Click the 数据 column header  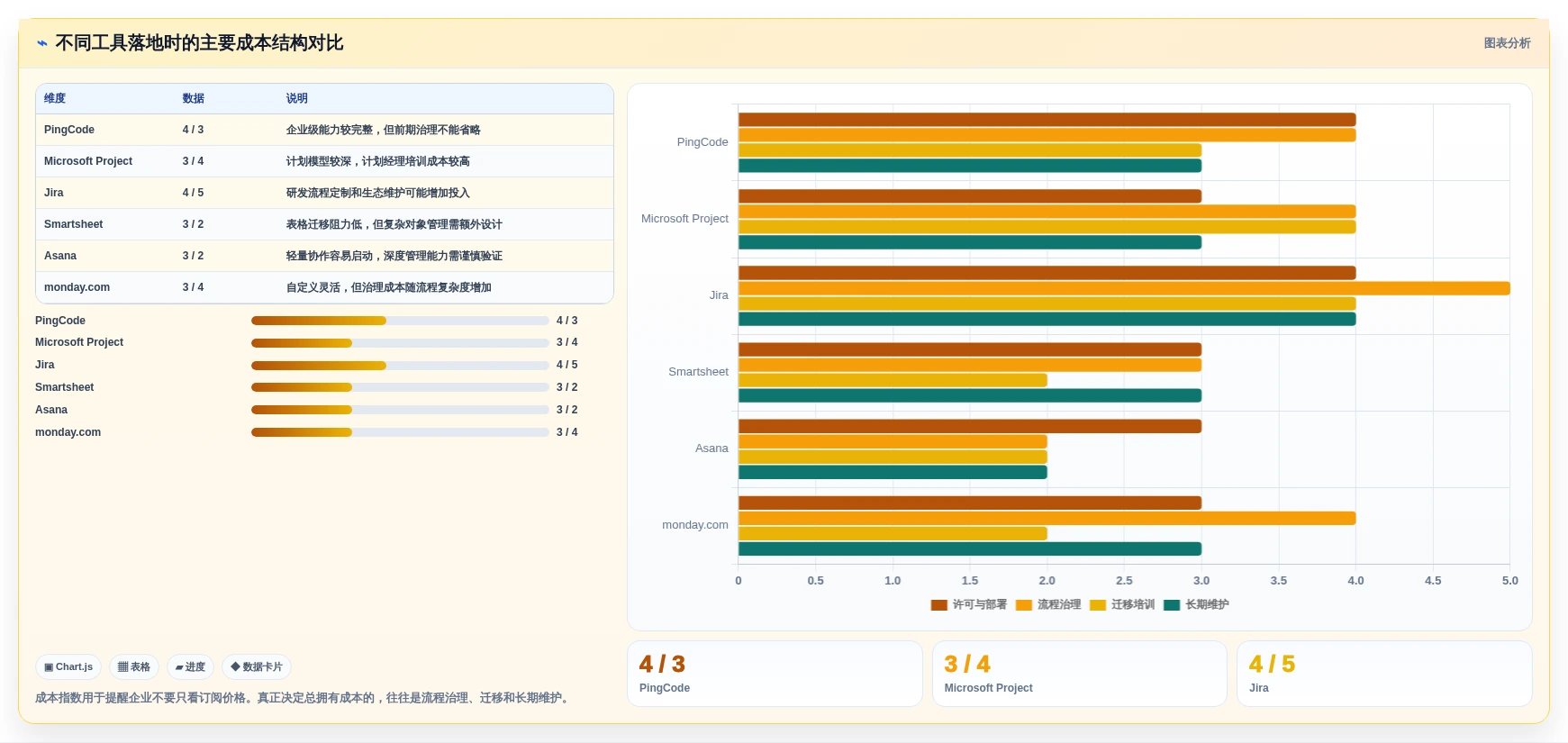(x=194, y=99)
